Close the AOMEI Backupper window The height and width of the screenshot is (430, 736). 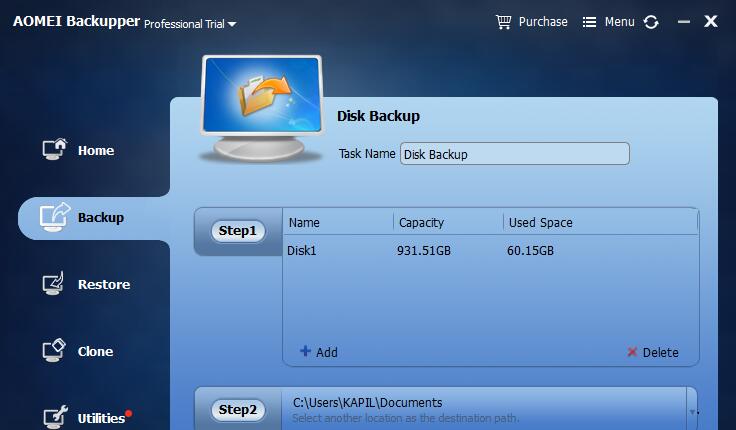[711, 22]
